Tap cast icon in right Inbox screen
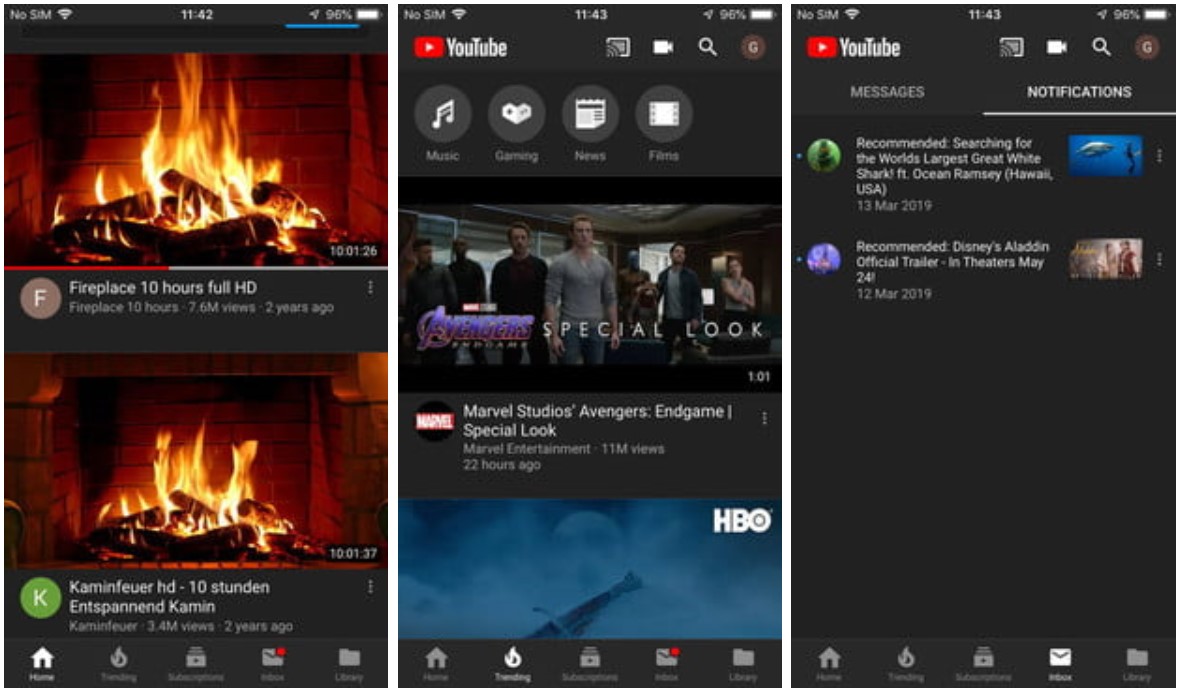 pos(1011,47)
